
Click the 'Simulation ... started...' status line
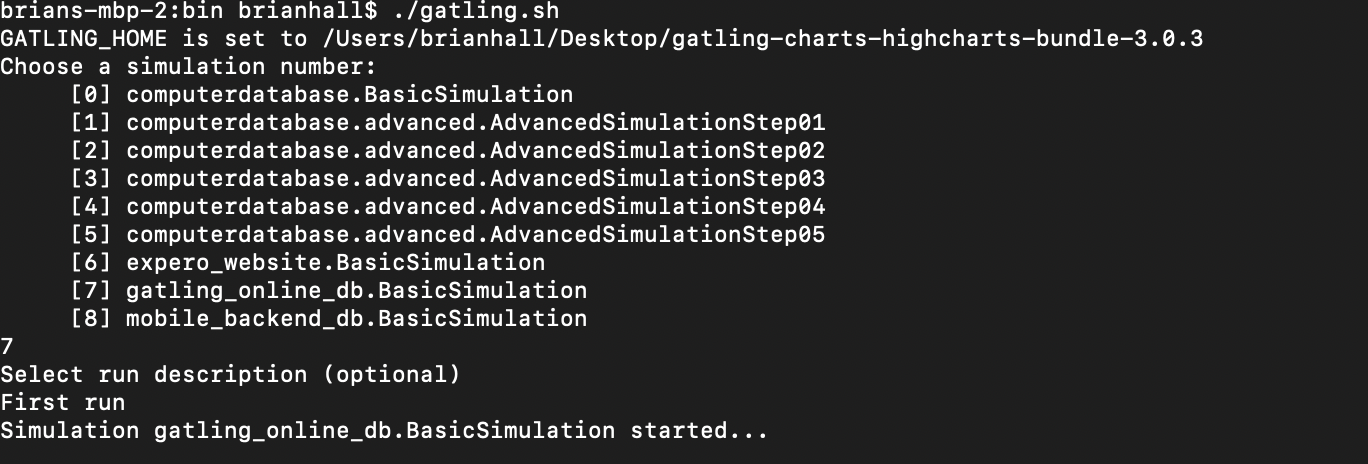pos(385,431)
